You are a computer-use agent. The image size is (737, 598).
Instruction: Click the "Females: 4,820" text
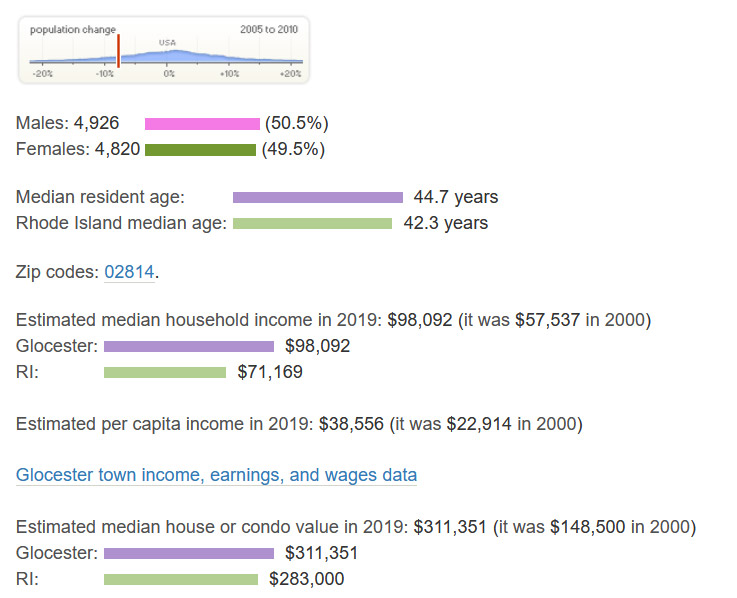click(x=76, y=150)
